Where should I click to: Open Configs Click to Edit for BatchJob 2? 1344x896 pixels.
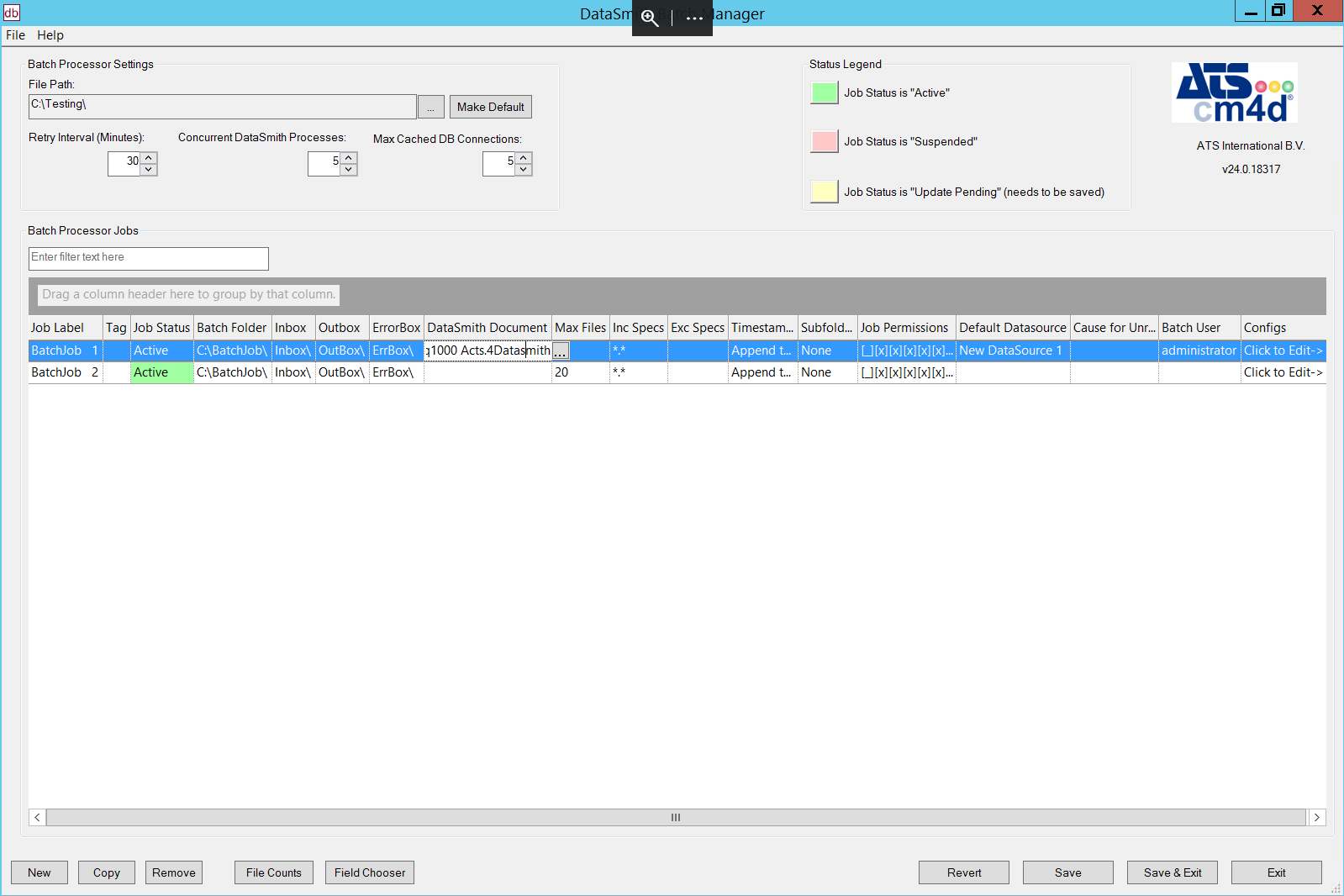click(1283, 372)
